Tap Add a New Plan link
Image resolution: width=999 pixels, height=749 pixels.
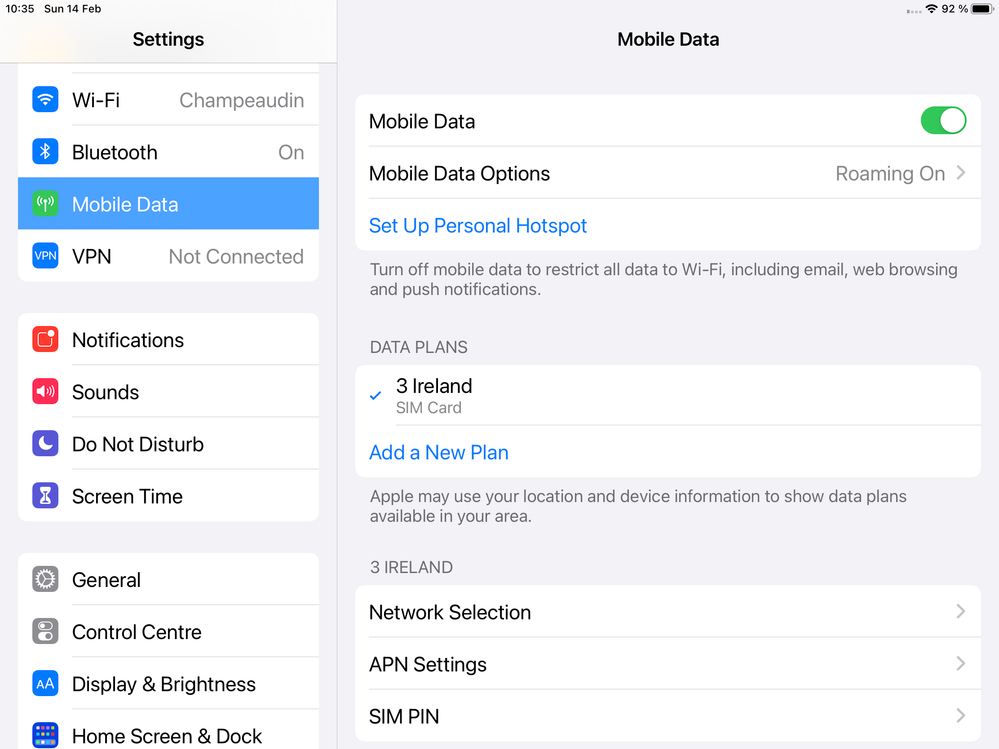tap(439, 452)
